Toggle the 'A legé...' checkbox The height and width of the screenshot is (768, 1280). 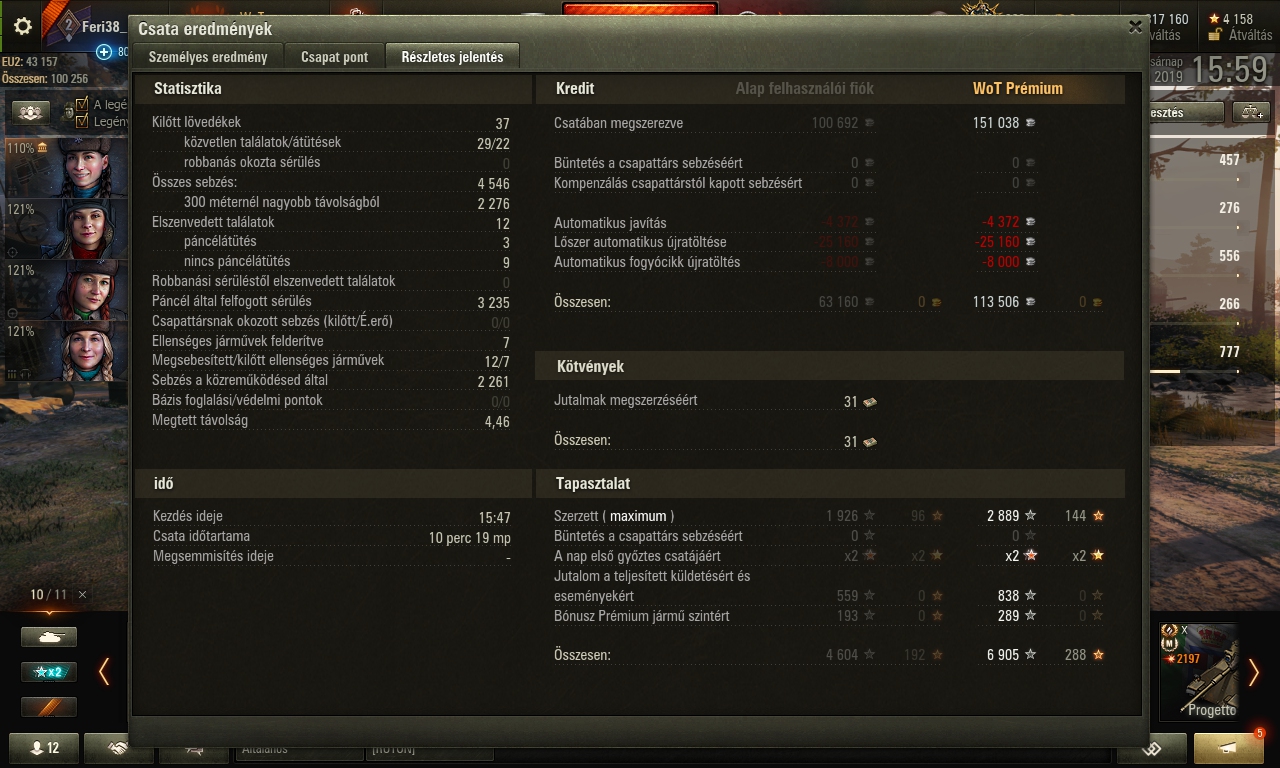(82, 104)
